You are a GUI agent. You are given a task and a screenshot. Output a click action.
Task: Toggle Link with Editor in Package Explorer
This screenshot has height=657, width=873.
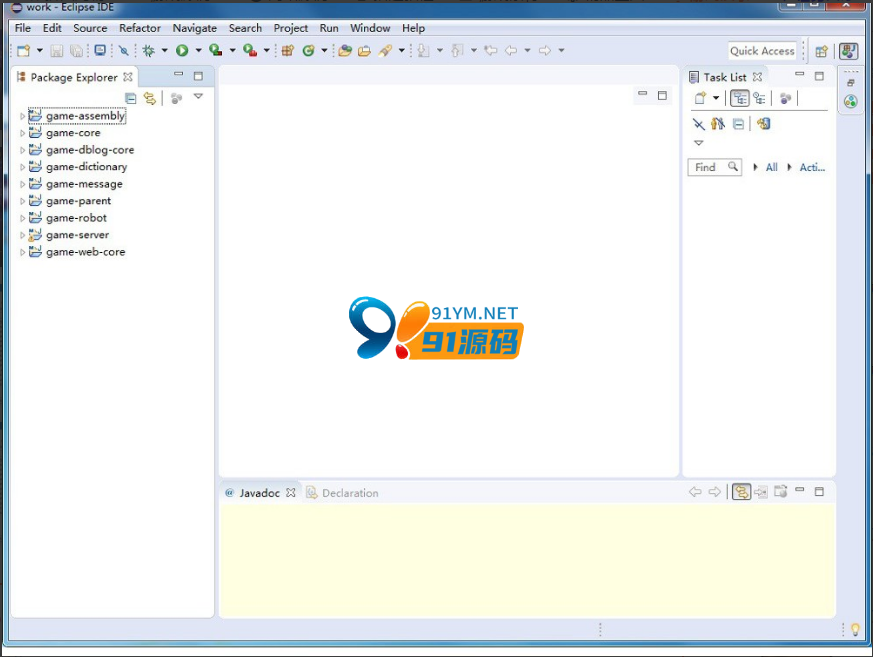[x=150, y=99]
